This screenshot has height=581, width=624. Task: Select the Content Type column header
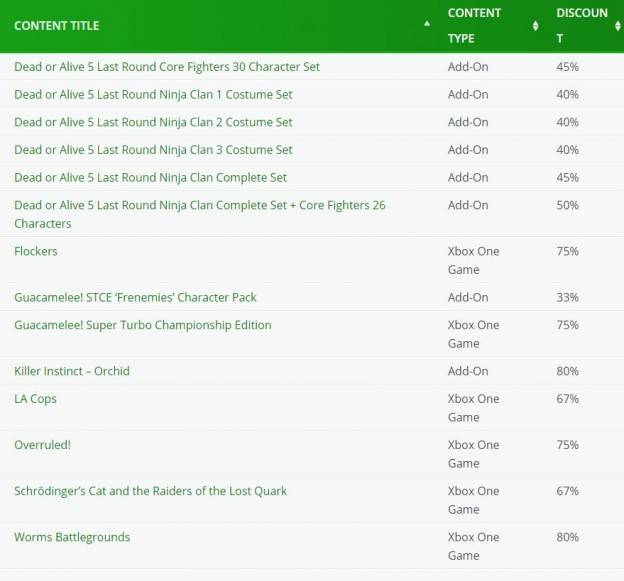(x=474, y=26)
